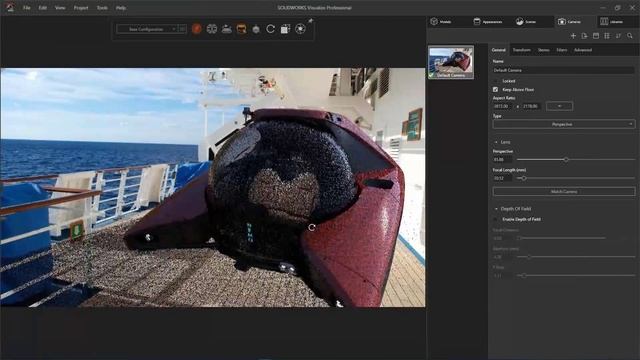Viewport: 640px width, 360px height.
Task: Click the small sphere icon in main toolbar
Action: click(x=256, y=29)
